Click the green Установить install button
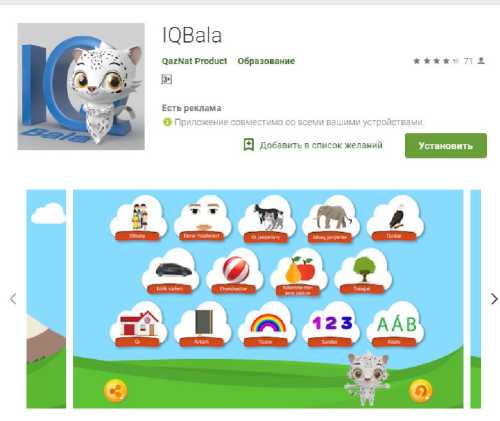Viewport: 500px width, 421px height. point(446,146)
